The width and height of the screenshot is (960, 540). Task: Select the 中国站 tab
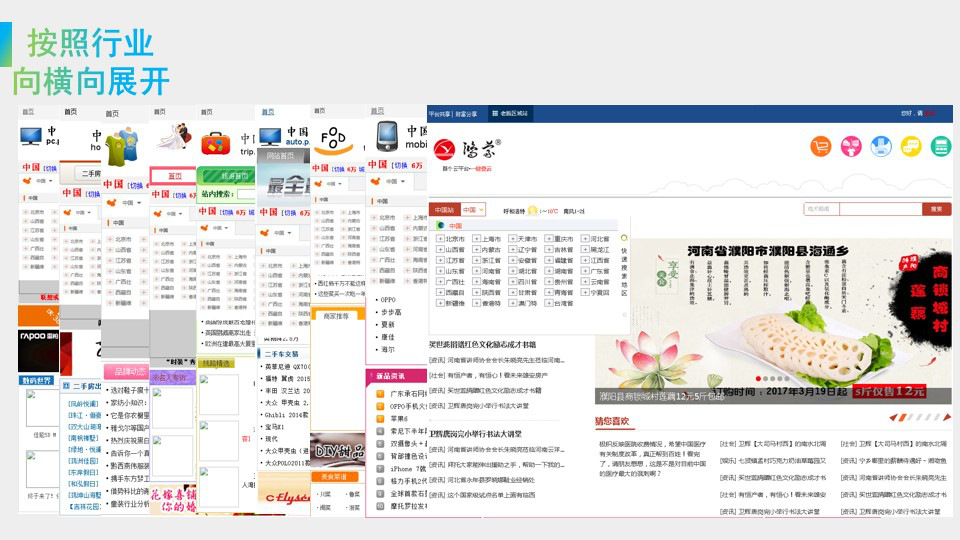444,210
